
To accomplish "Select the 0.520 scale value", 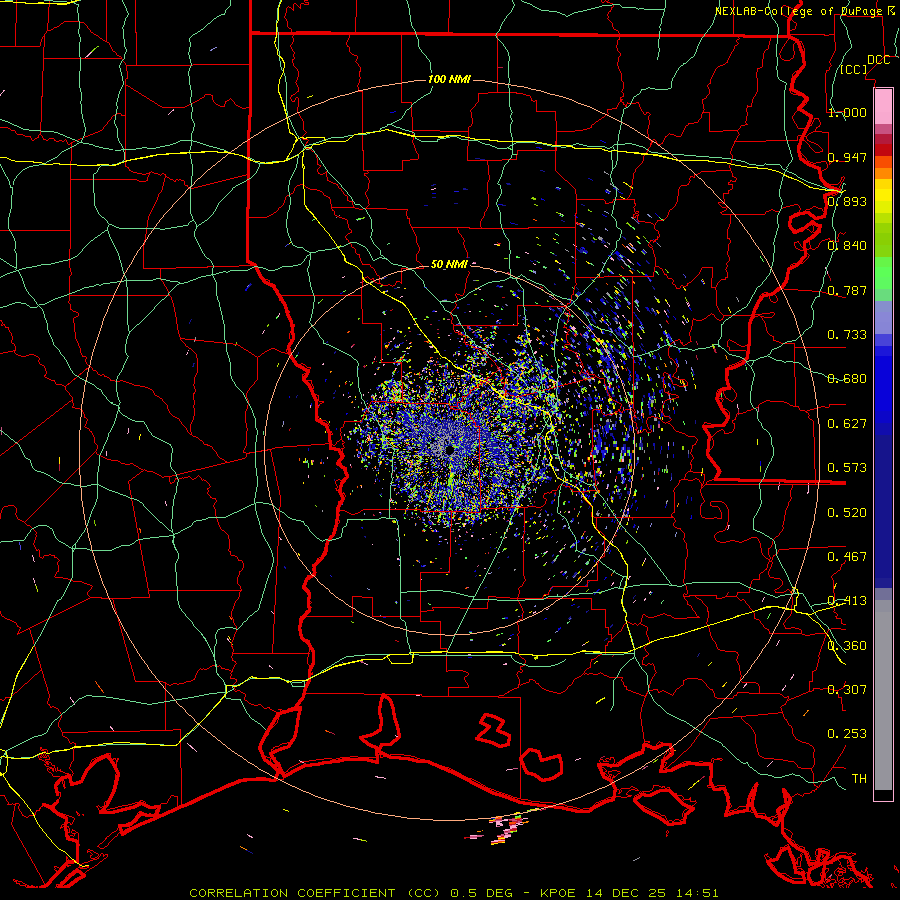I will [x=847, y=513].
